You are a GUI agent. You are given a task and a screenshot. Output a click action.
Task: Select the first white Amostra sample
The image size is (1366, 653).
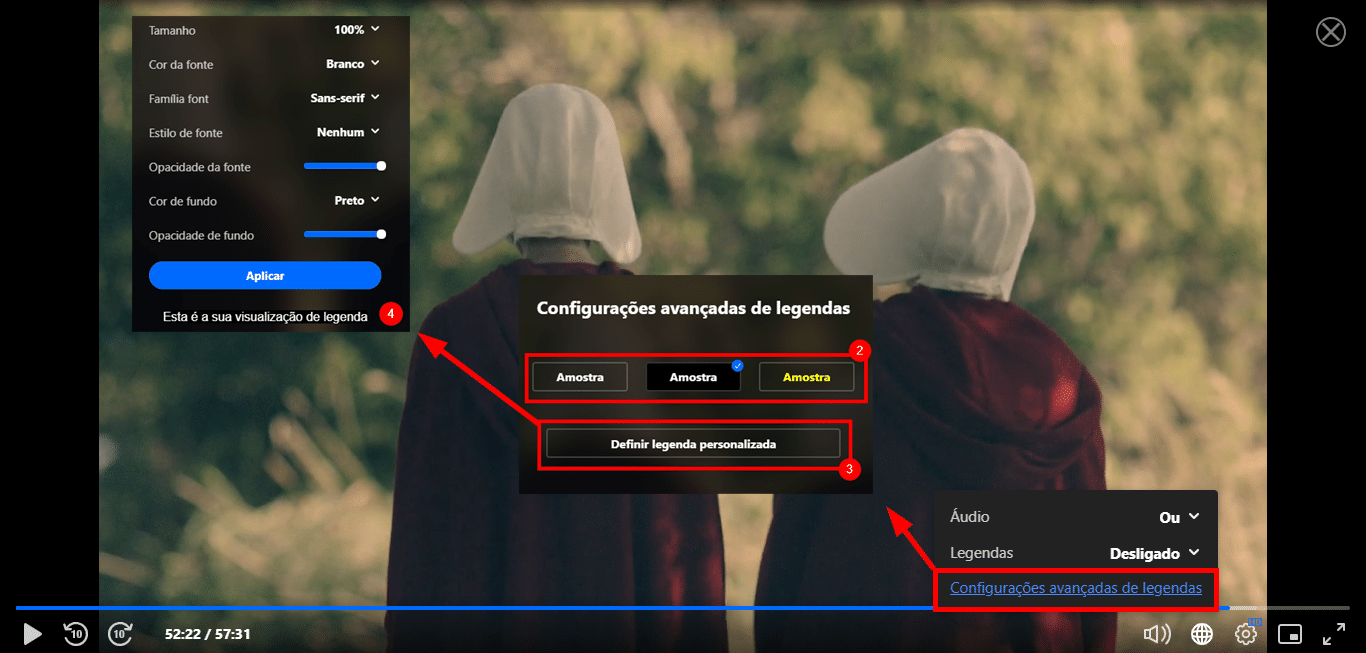[x=580, y=377]
